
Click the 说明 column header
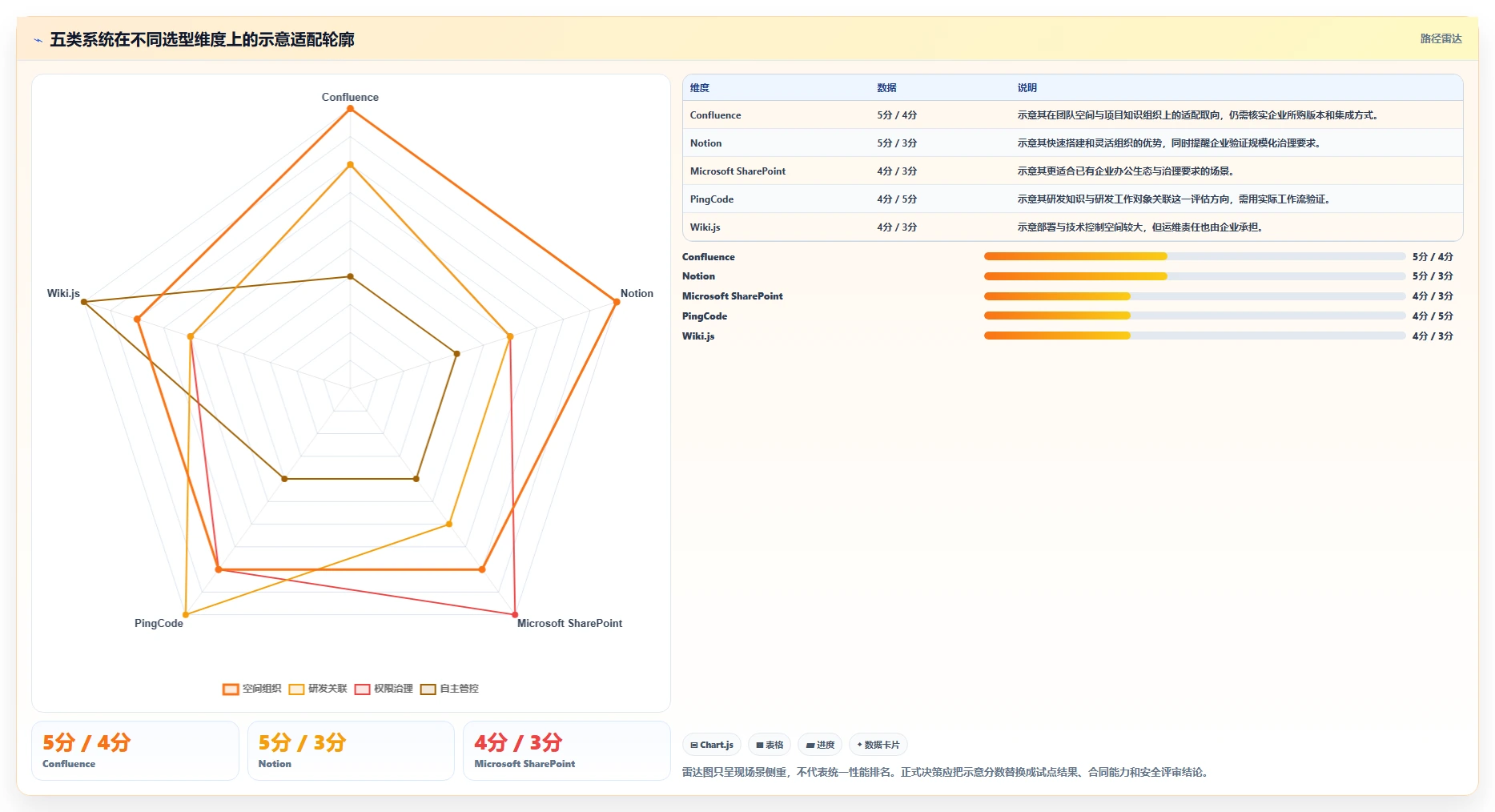[x=1027, y=88]
